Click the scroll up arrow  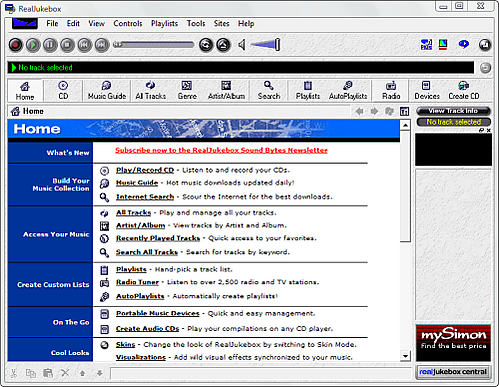point(405,125)
